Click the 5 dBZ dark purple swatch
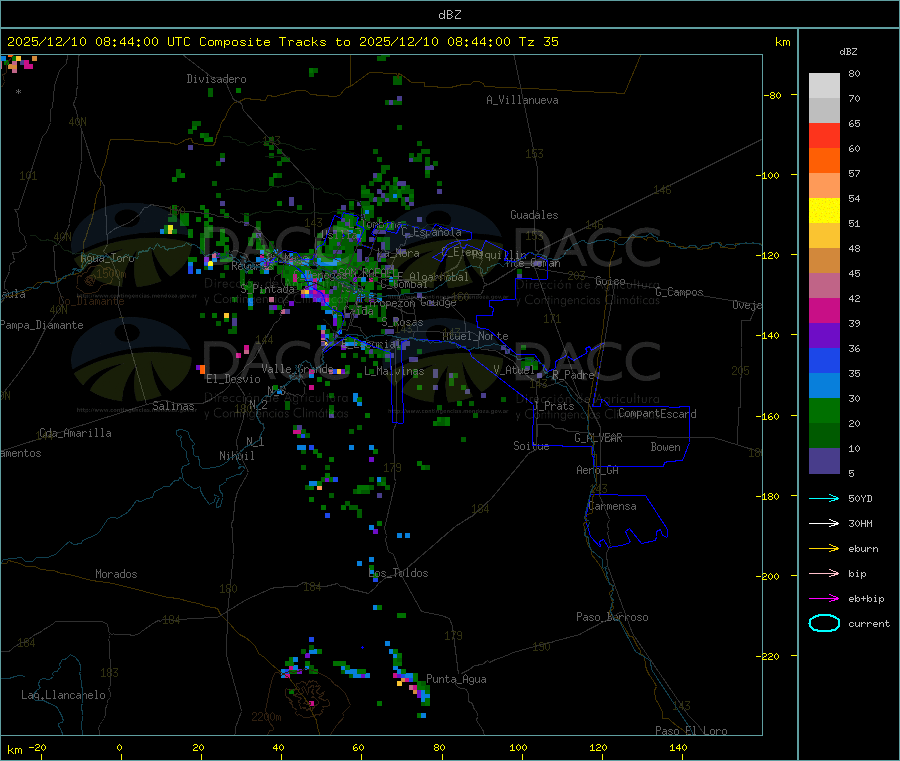Viewport: 900px width, 761px height. [x=824, y=461]
